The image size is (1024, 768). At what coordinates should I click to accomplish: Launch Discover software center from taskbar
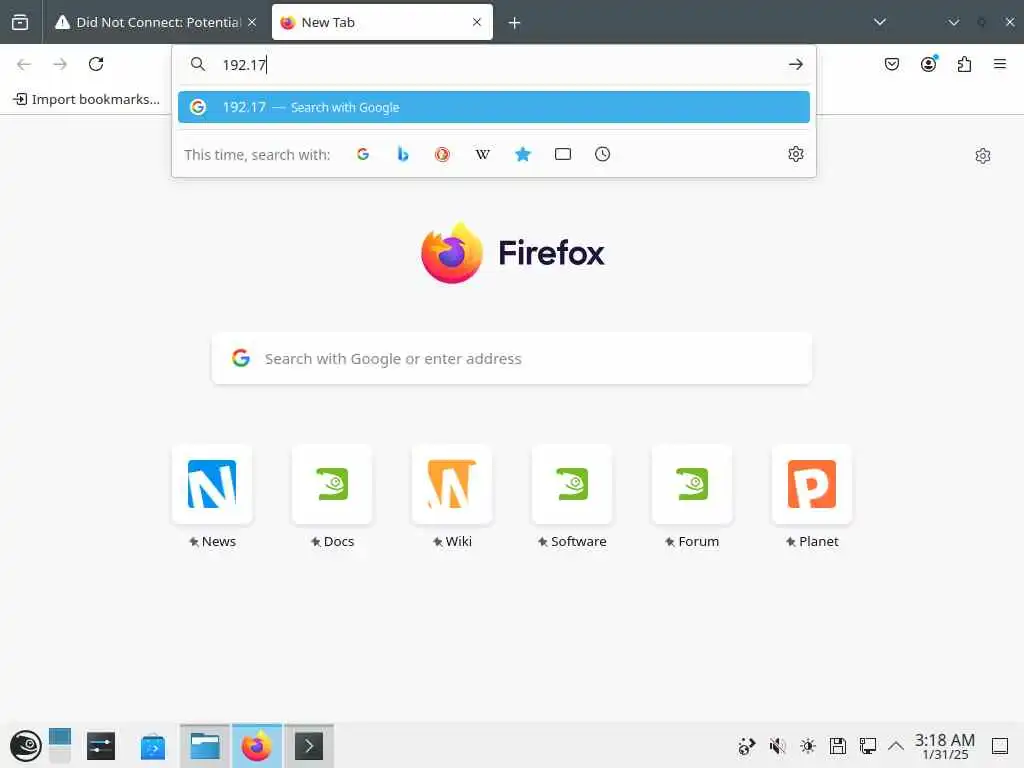click(153, 746)
